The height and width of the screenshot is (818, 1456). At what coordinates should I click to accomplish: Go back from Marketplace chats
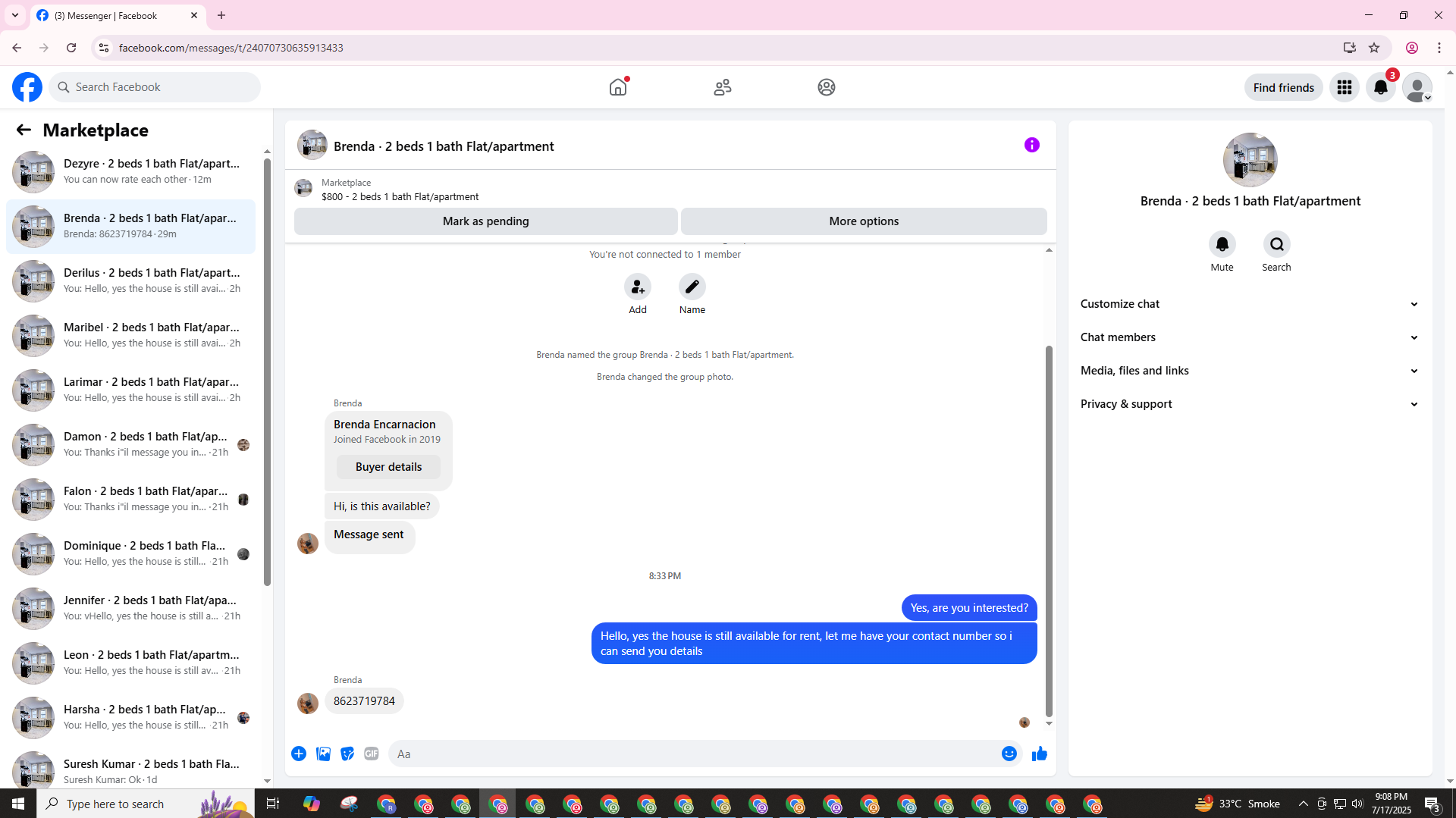pyautogui.click(x=24, y=130)
